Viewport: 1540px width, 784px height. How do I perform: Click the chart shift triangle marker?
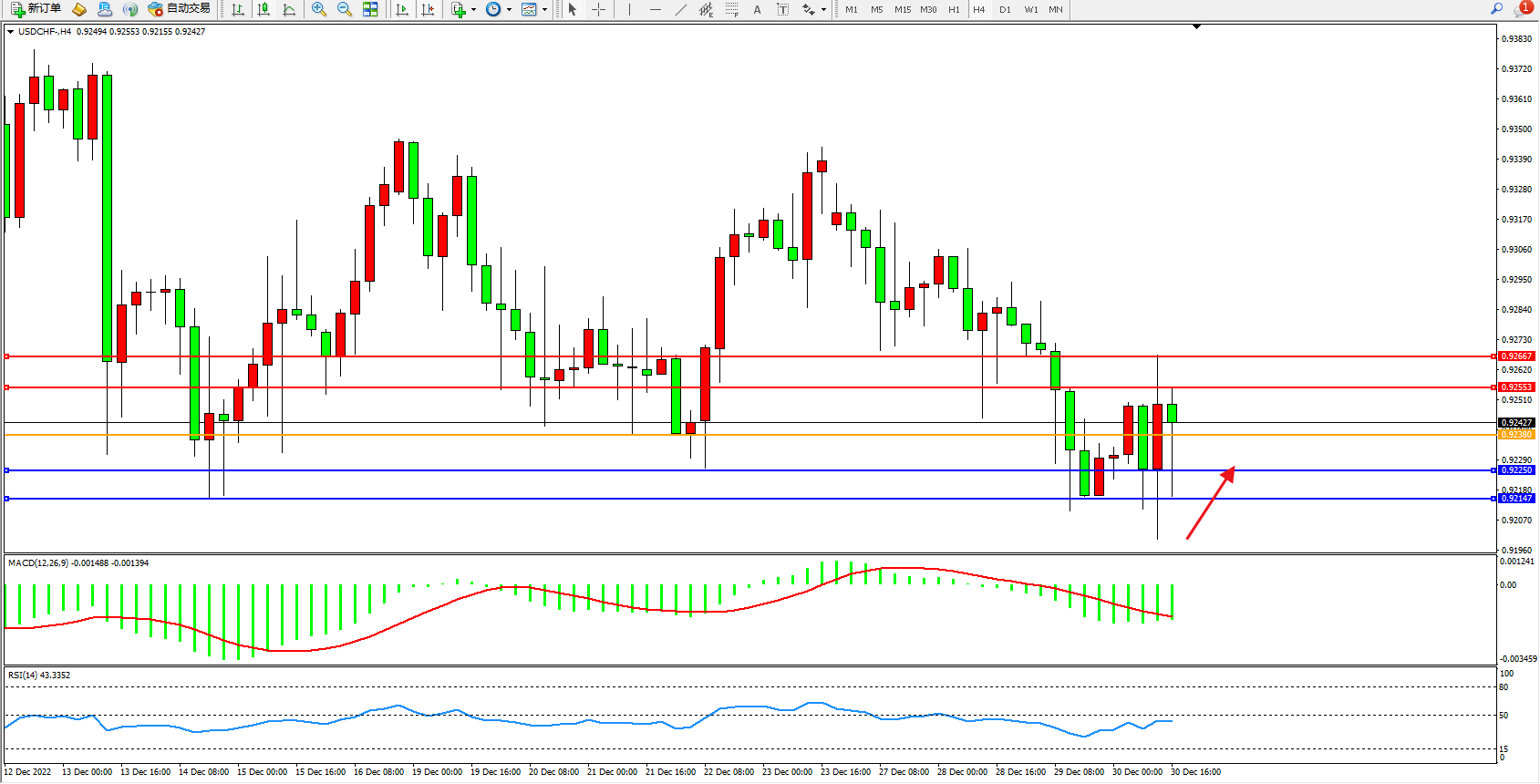1196,27
